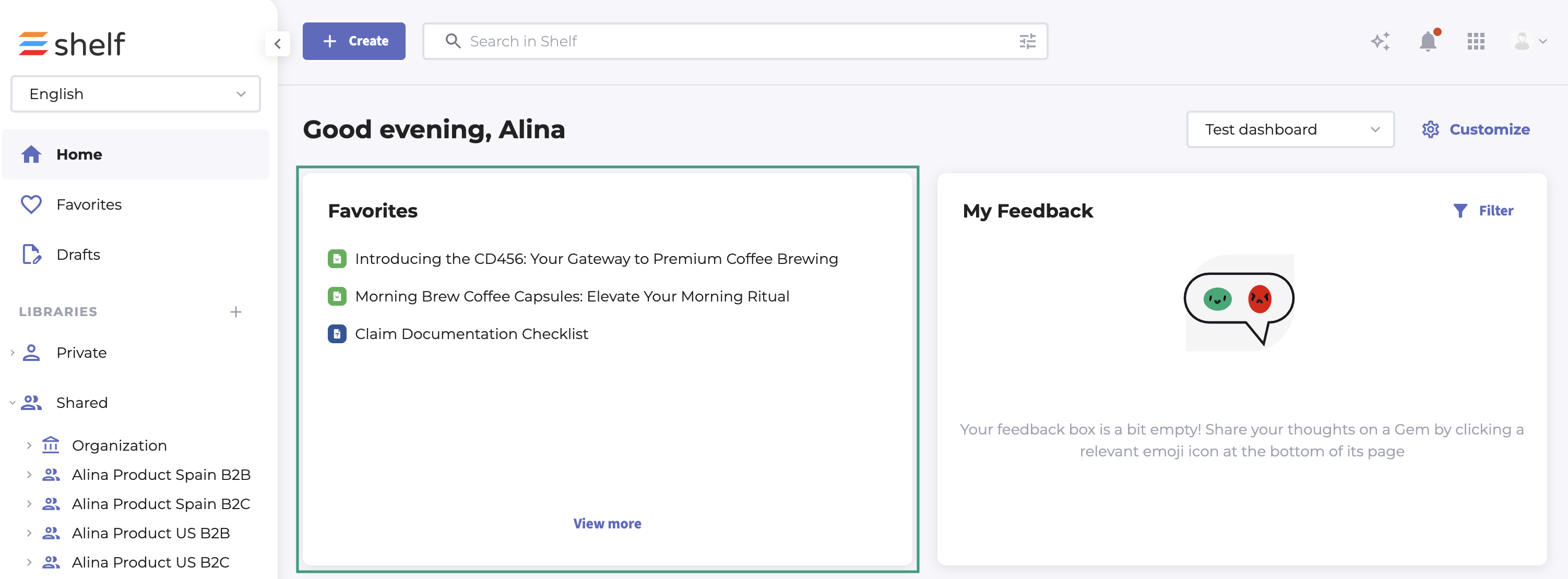
Task: Open Drafts in the sidebar
Action: pos(78,254)
